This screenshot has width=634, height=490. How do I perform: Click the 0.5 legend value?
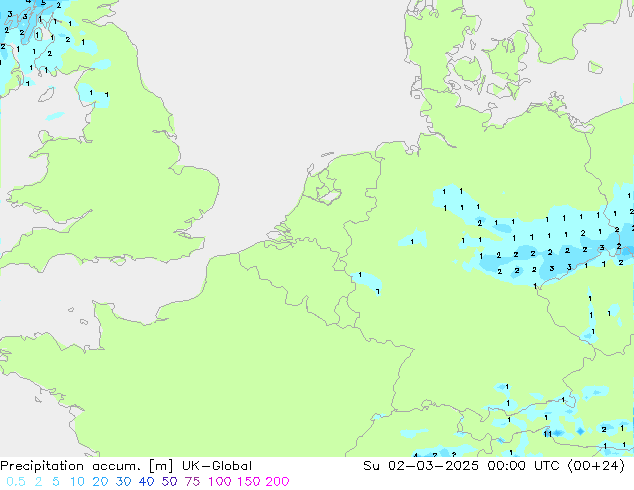tap(16, 482)
